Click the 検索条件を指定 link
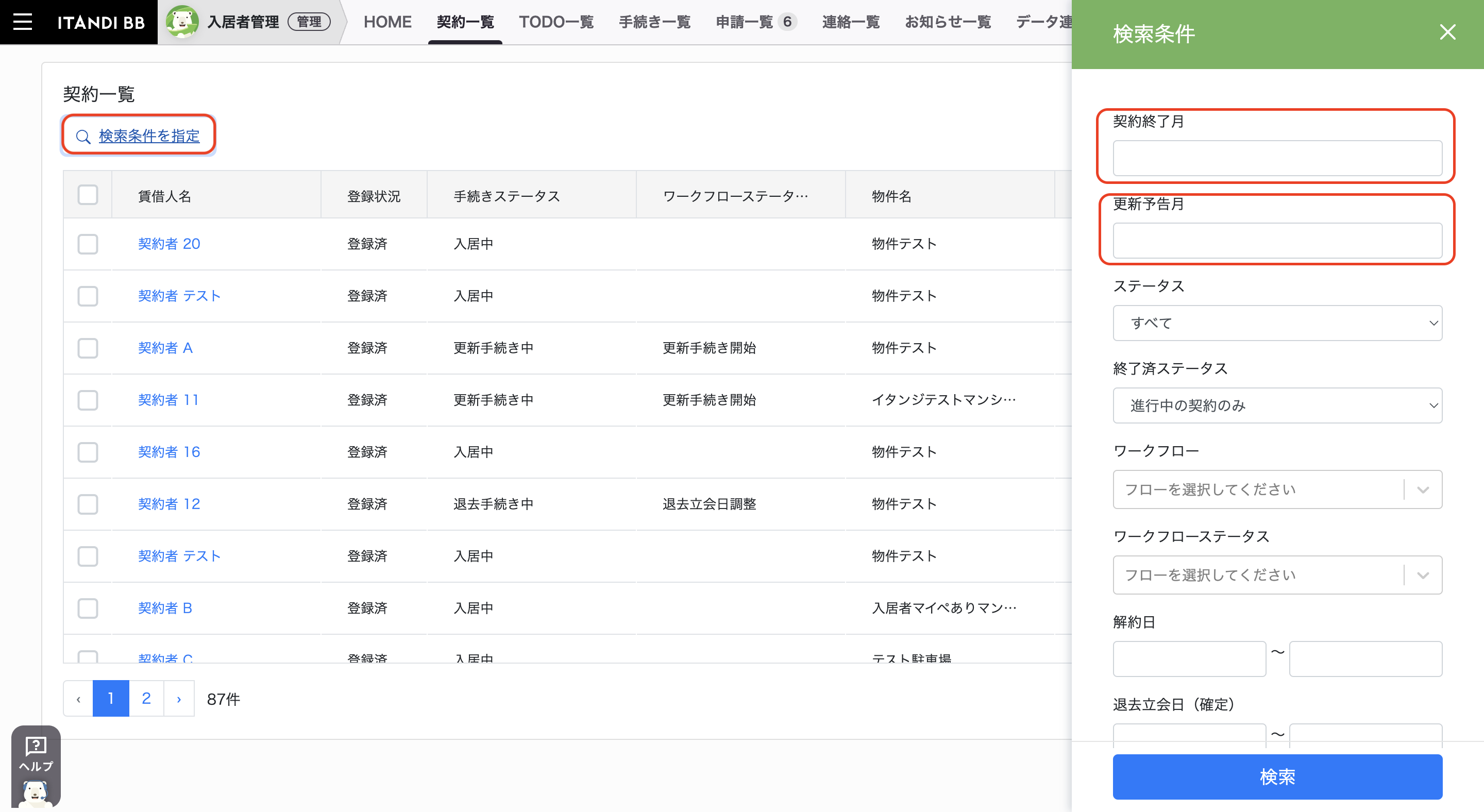The height and width of the screenshot is (812, 1484). pyautogui.click(x=149, y=136)
